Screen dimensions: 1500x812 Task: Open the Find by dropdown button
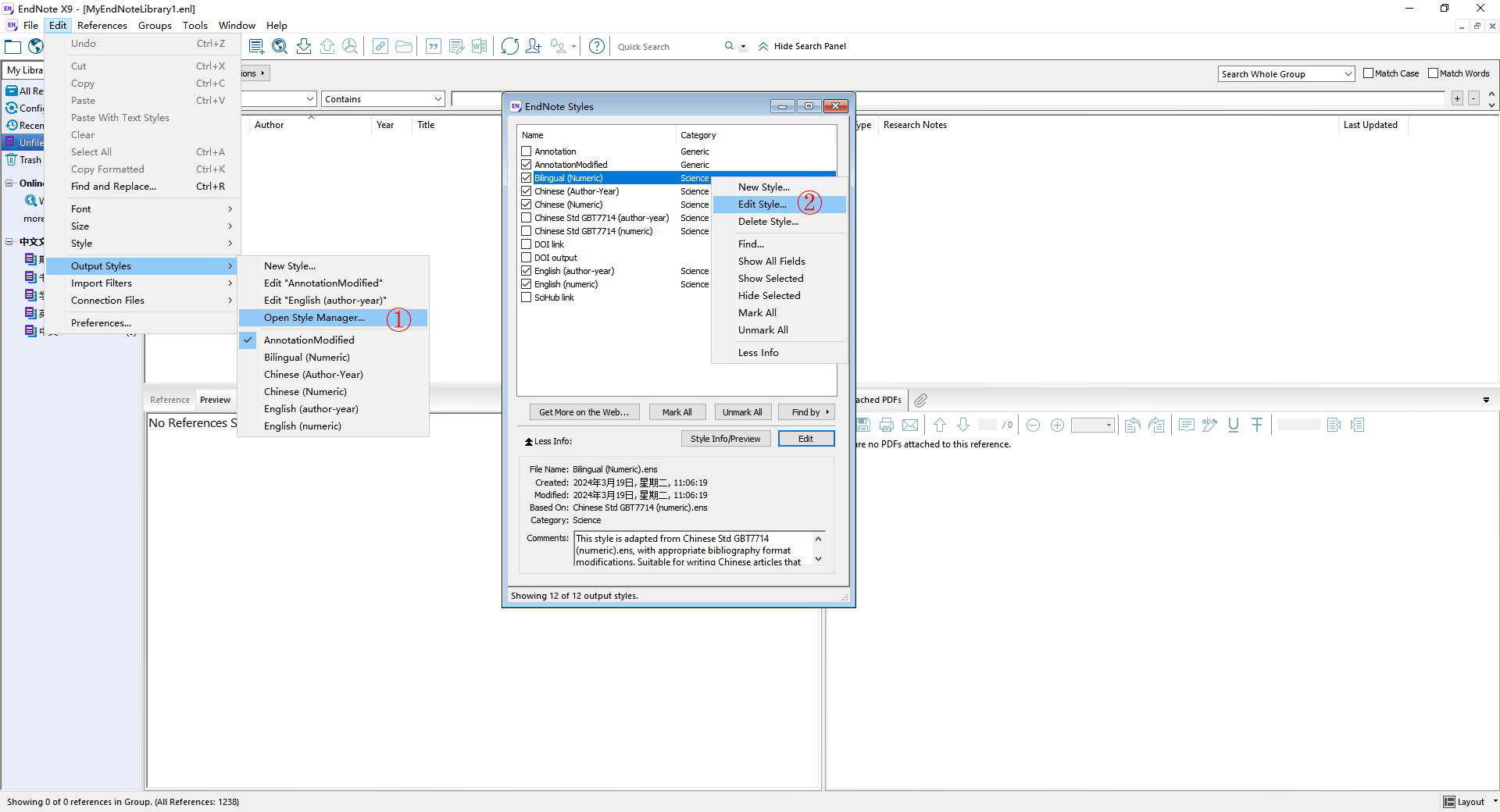click(807, 412)
